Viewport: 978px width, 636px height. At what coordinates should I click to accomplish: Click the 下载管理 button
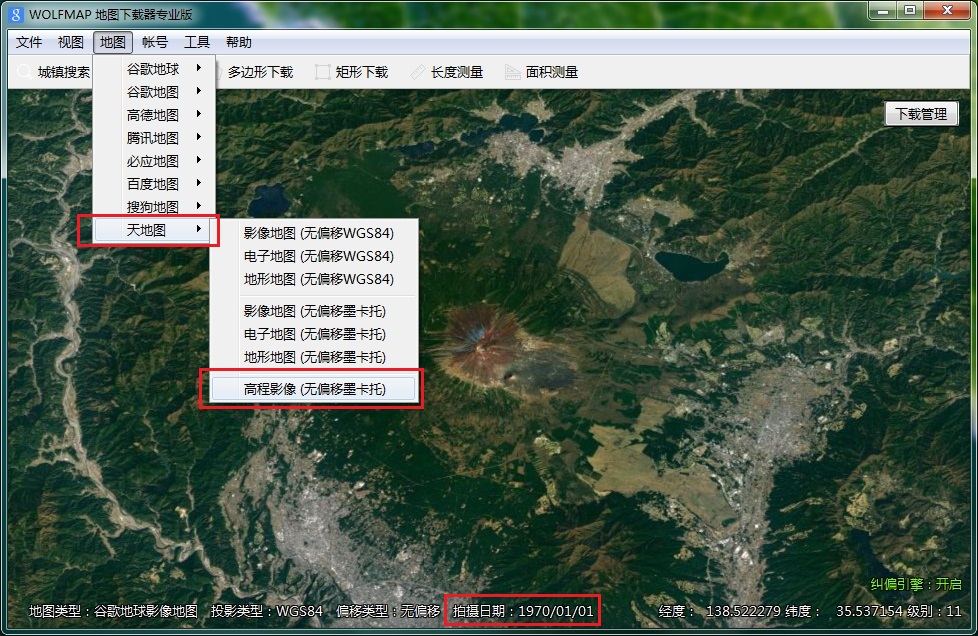pyautogui.click(x=921, y=114)
